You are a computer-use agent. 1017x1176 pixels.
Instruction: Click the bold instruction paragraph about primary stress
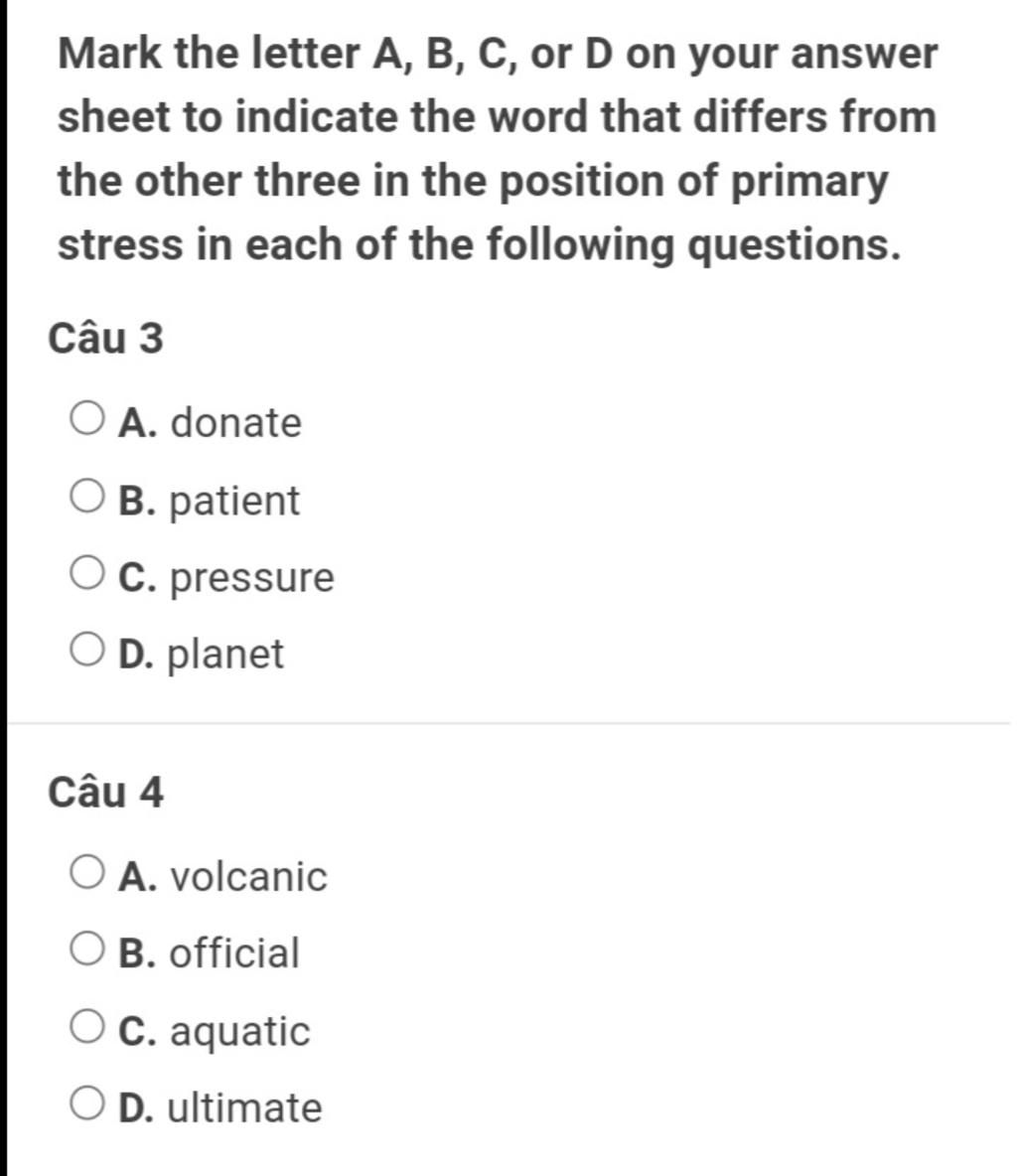[498, 149]
